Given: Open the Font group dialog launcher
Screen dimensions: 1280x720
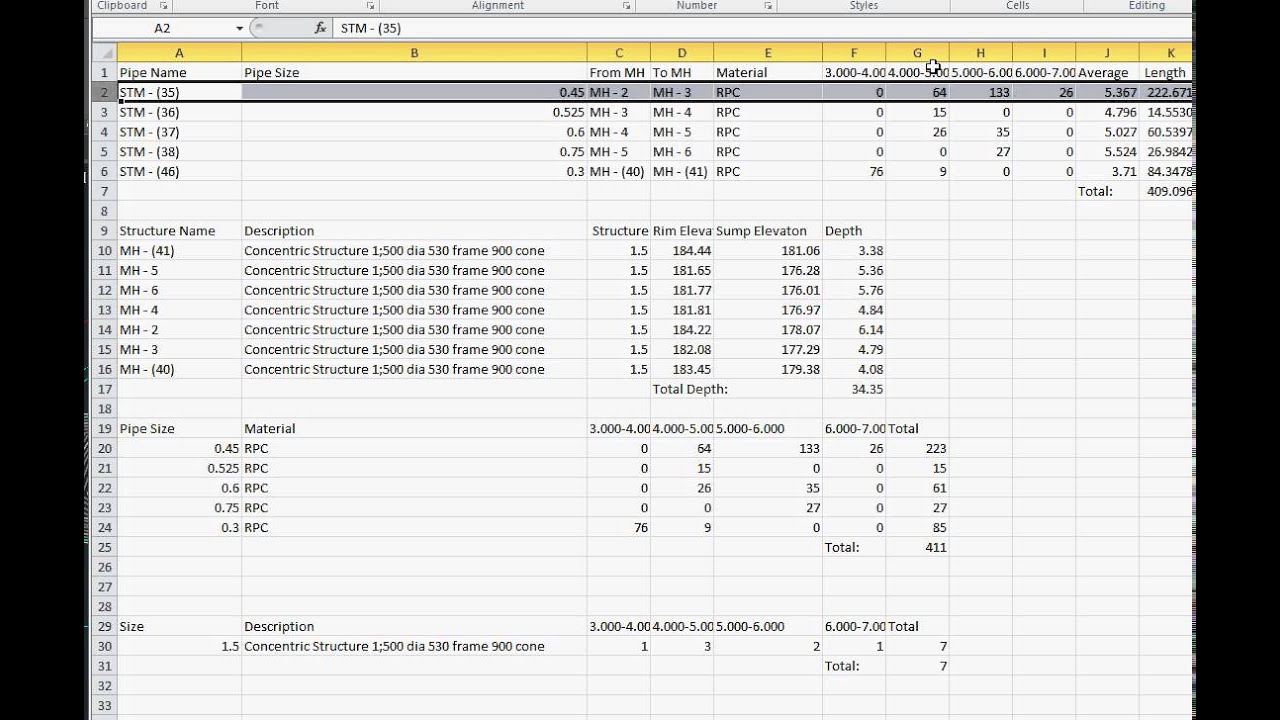Looking at the screenshot, I should [x=371, y=6].
